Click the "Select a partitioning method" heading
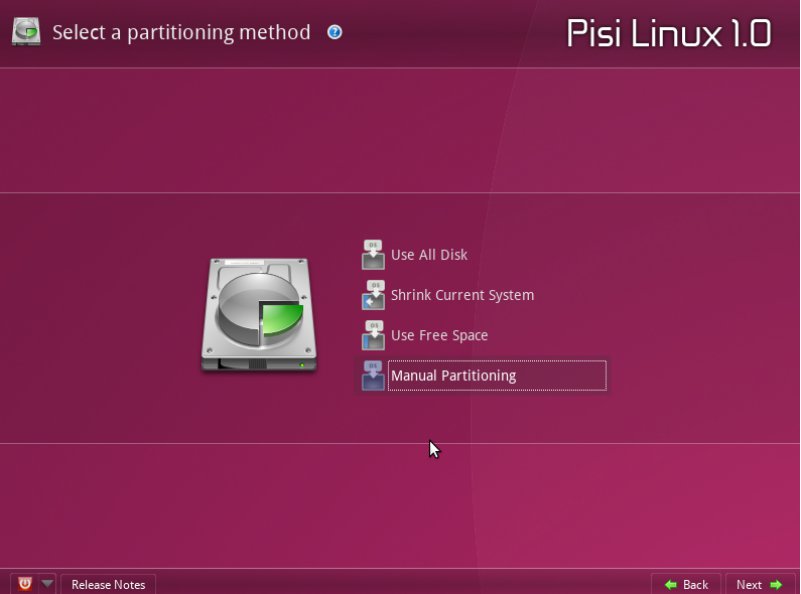The height and width of the screenshot is (594, 801). 181,32
